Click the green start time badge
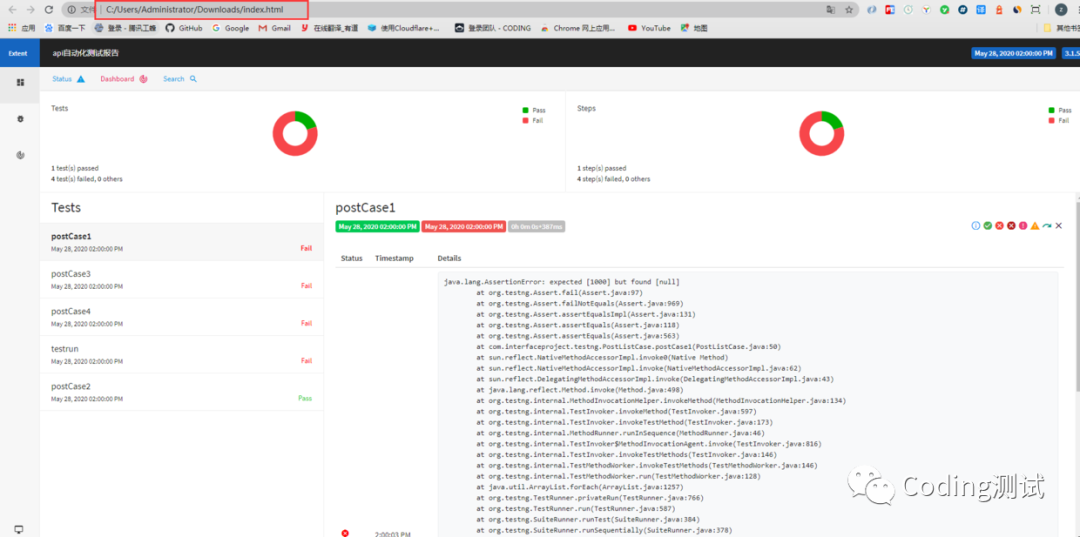The width and height of the screenshot is (1080, 537). (x=377, y=227)
